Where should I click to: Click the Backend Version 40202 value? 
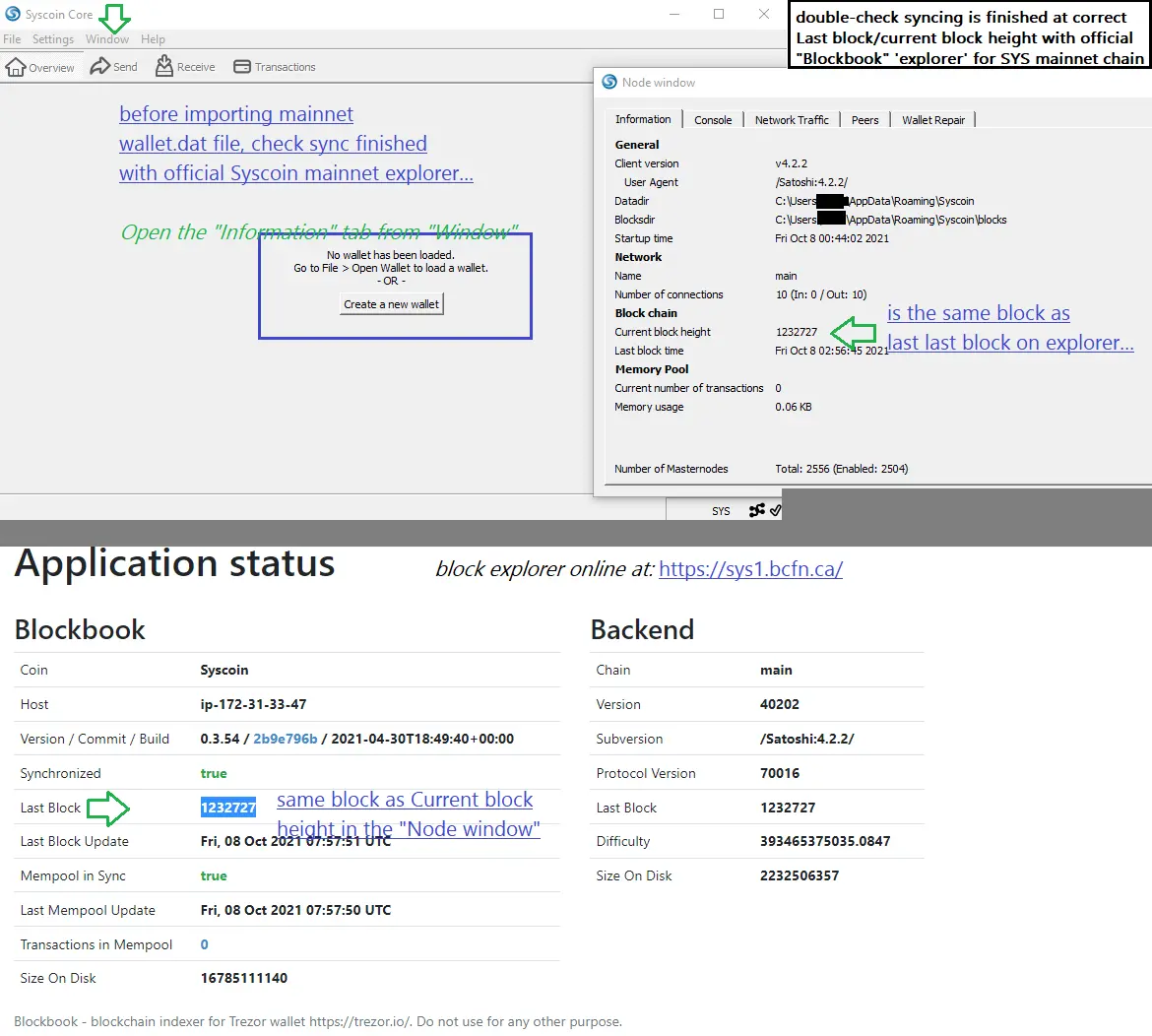780,704
